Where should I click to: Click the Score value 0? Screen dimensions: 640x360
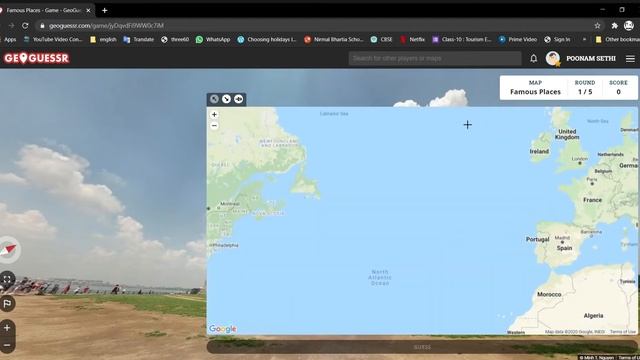click(618, 92)
